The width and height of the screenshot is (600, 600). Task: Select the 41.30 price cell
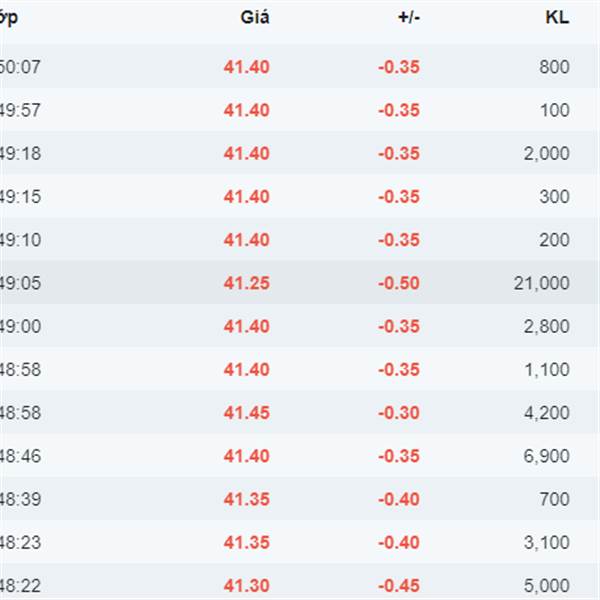pyautogui.click(x=246, y=586)
